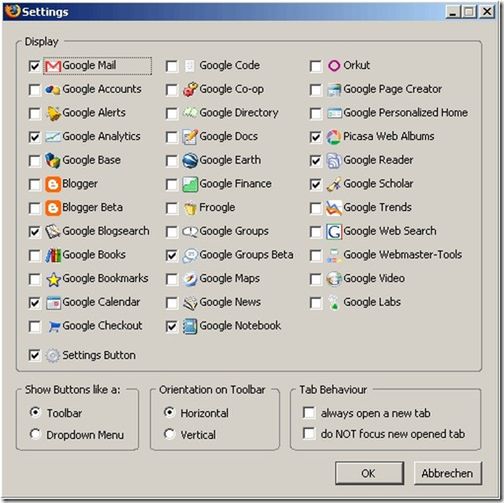Enable the Google Personalized Home checkbox
This screenshot has height=503, width=504.
point(315,113)
